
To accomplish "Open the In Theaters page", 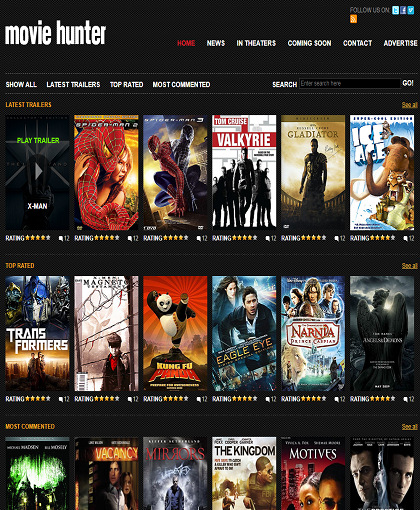I will point(256,43).
